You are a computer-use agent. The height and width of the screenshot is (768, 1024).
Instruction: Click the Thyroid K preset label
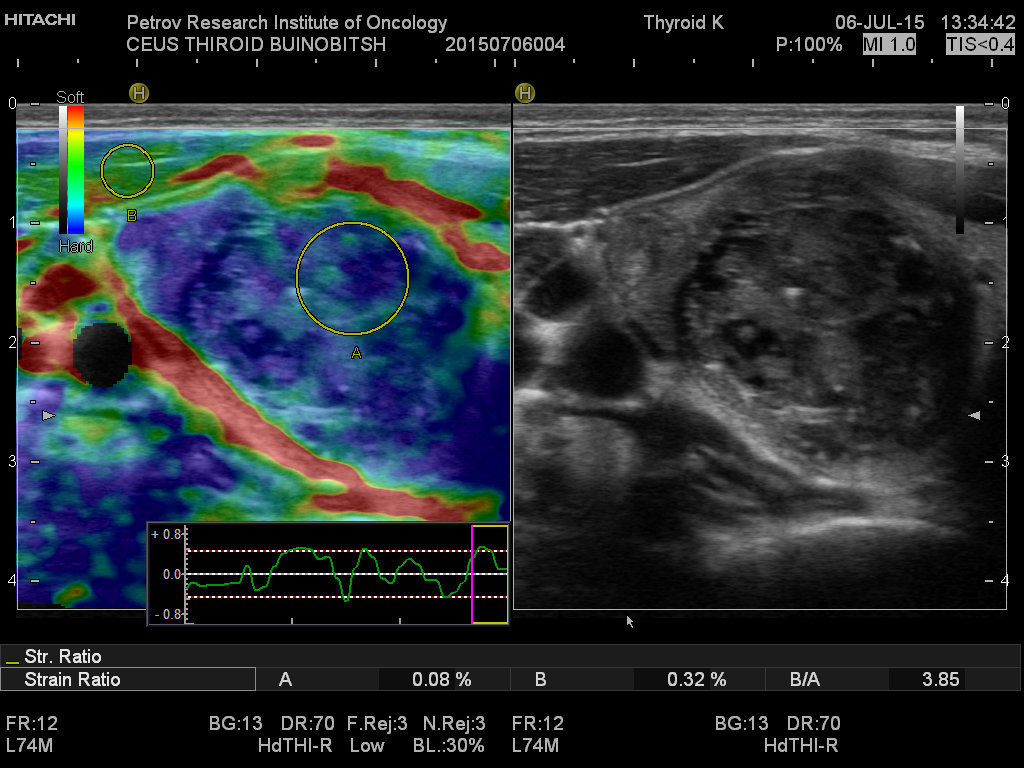684,23
